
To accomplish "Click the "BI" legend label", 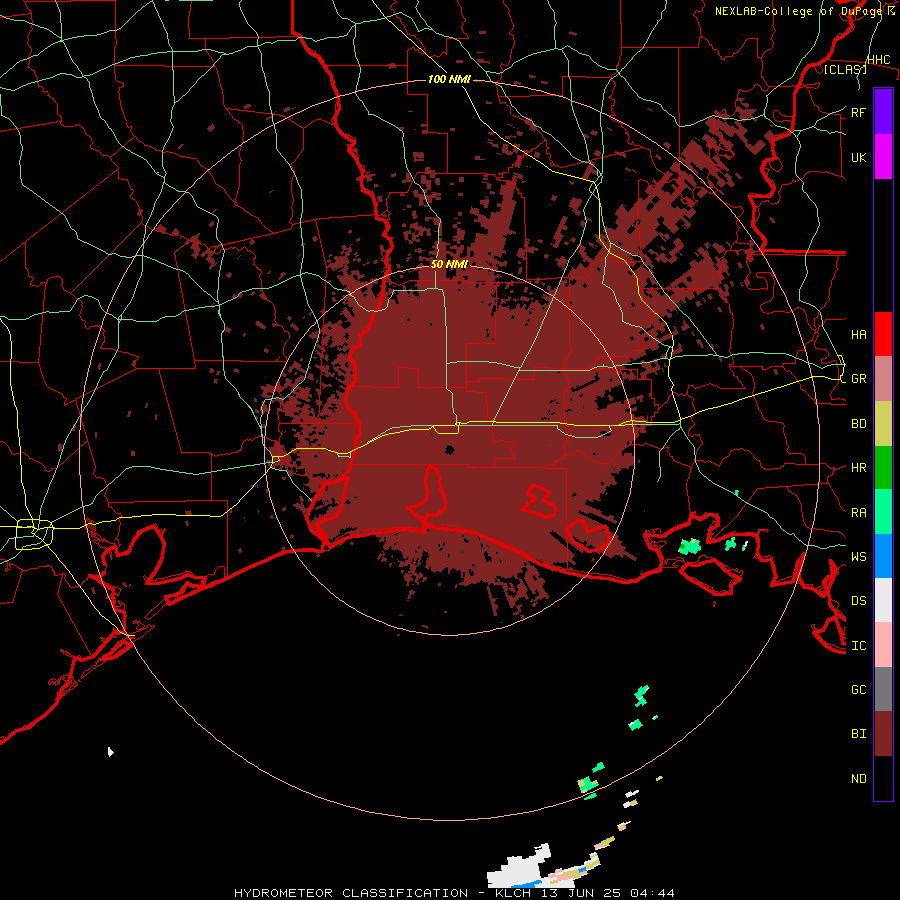I will click(859, 734).
